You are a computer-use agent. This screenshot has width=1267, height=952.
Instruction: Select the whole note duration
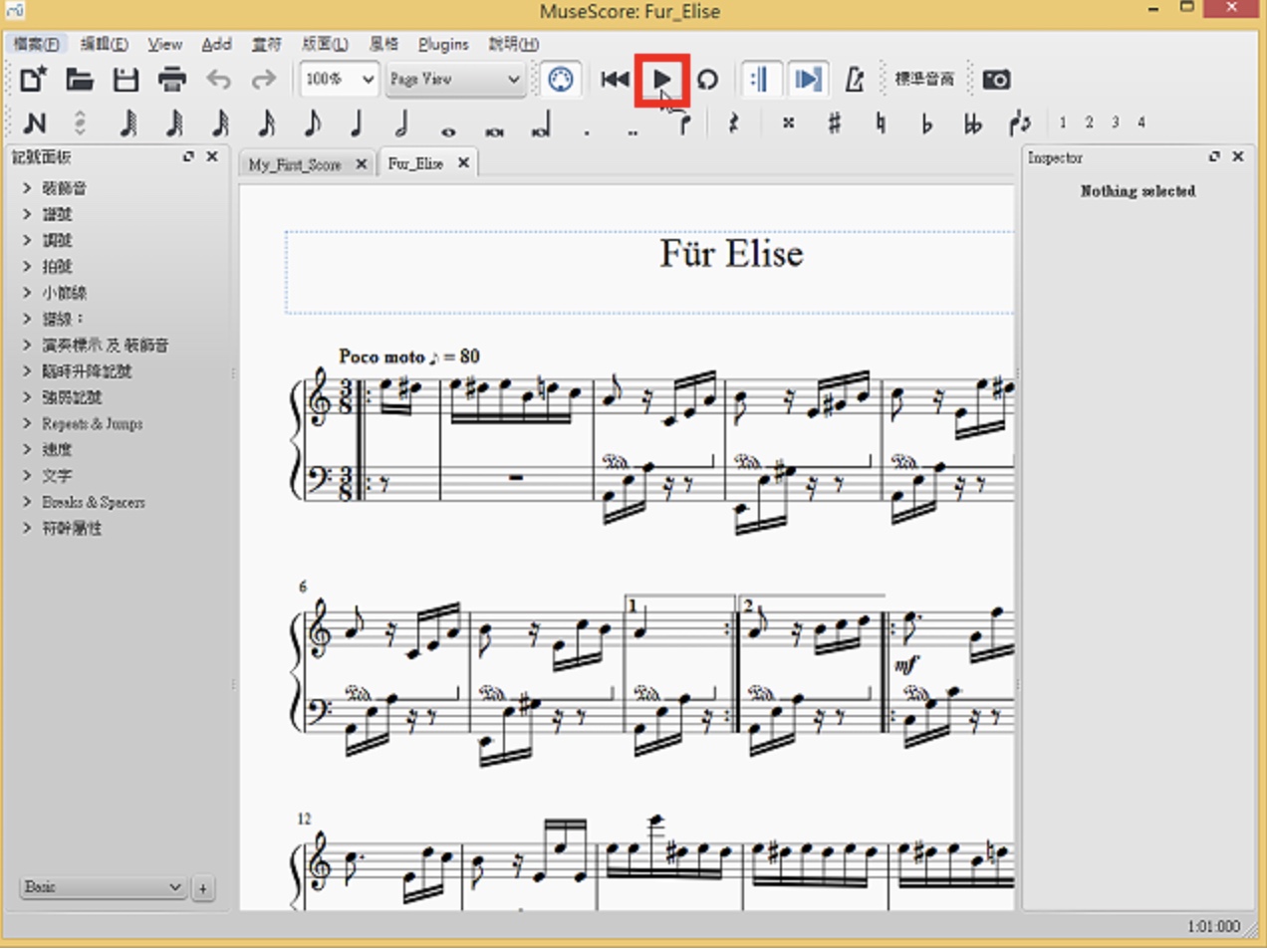[x=448, y=129]
